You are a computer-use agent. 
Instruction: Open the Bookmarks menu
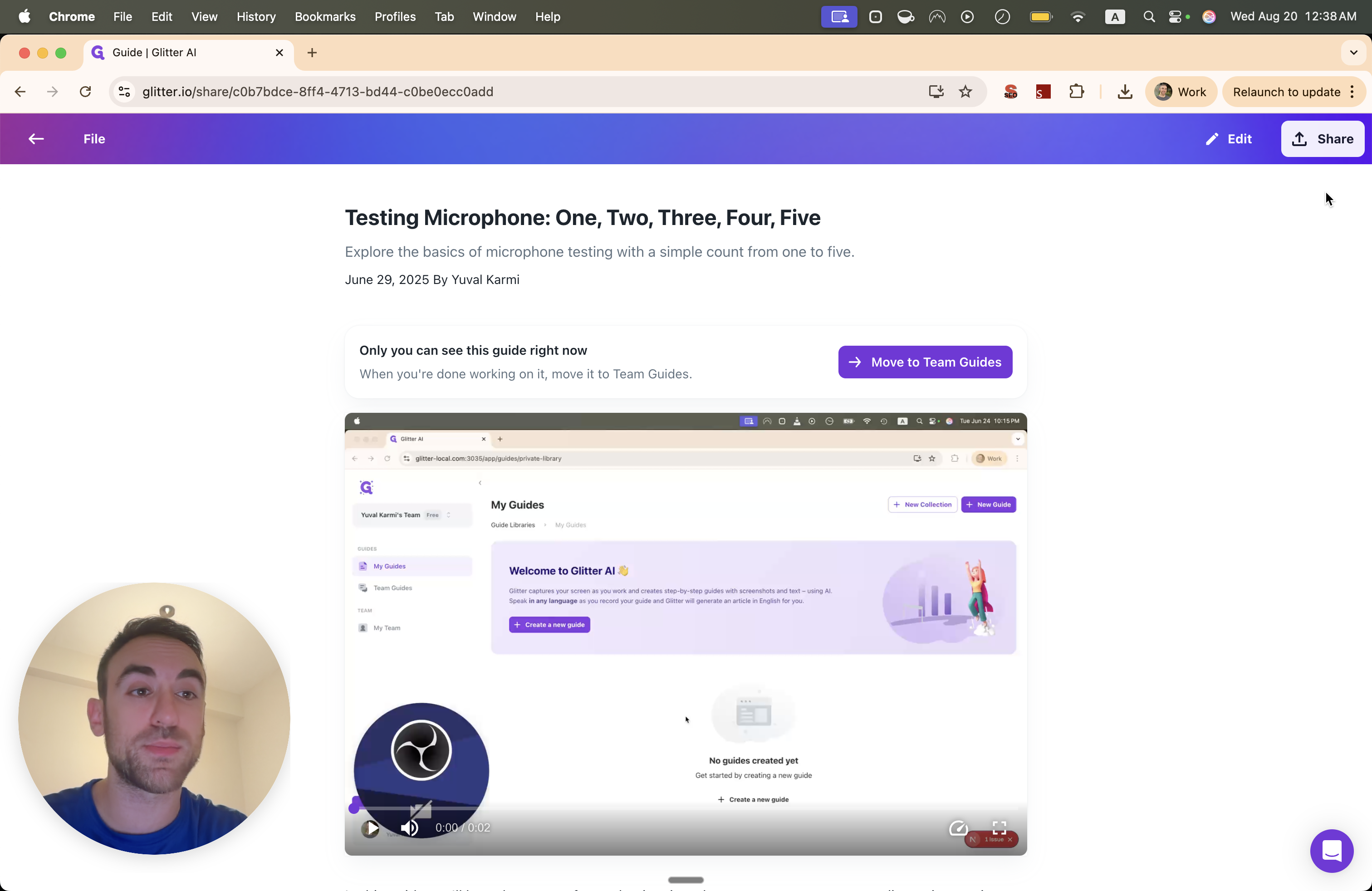(324, 17)
